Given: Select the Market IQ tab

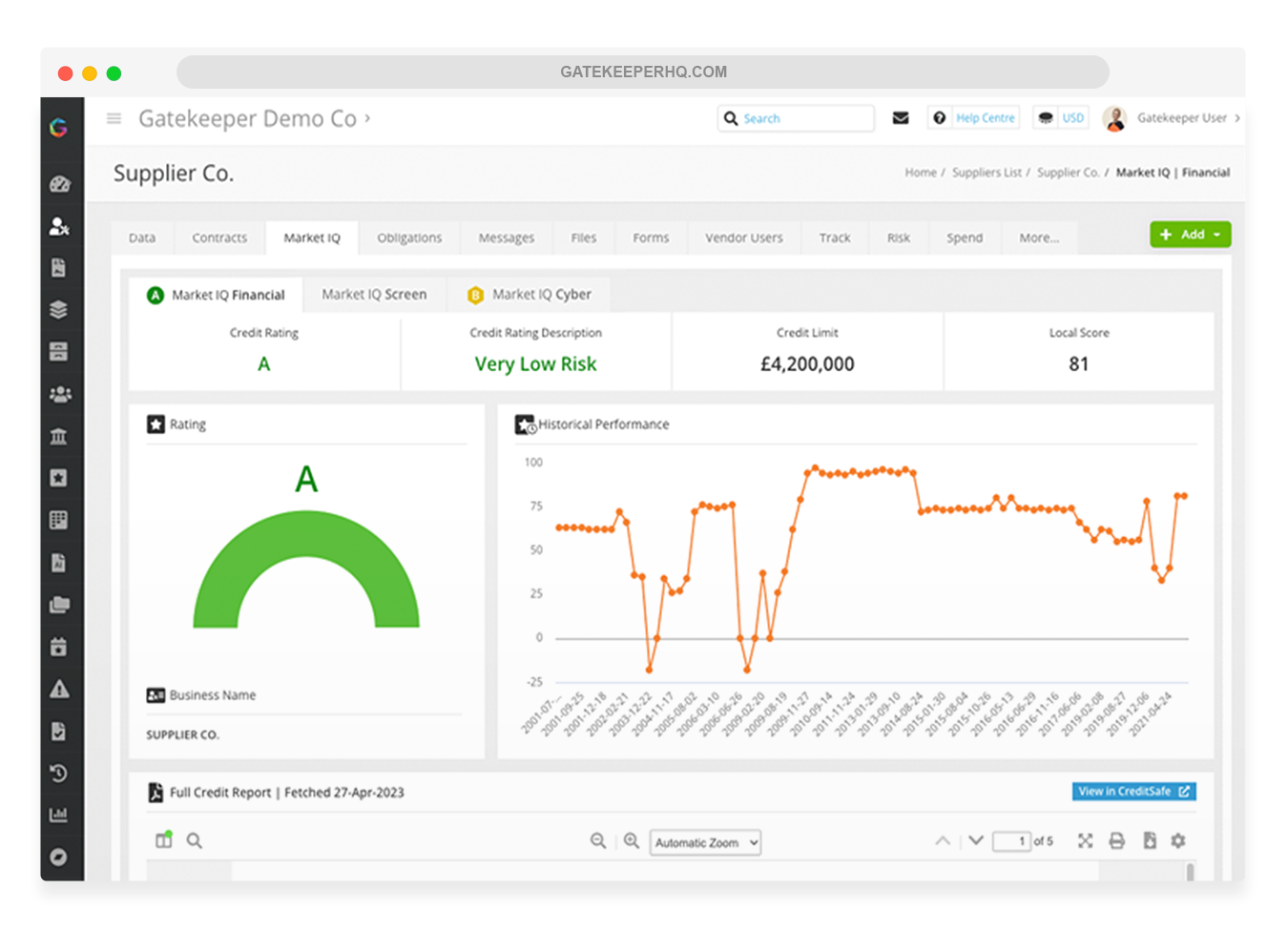Looking at the screenshot, I should click(x=312, y=238).
